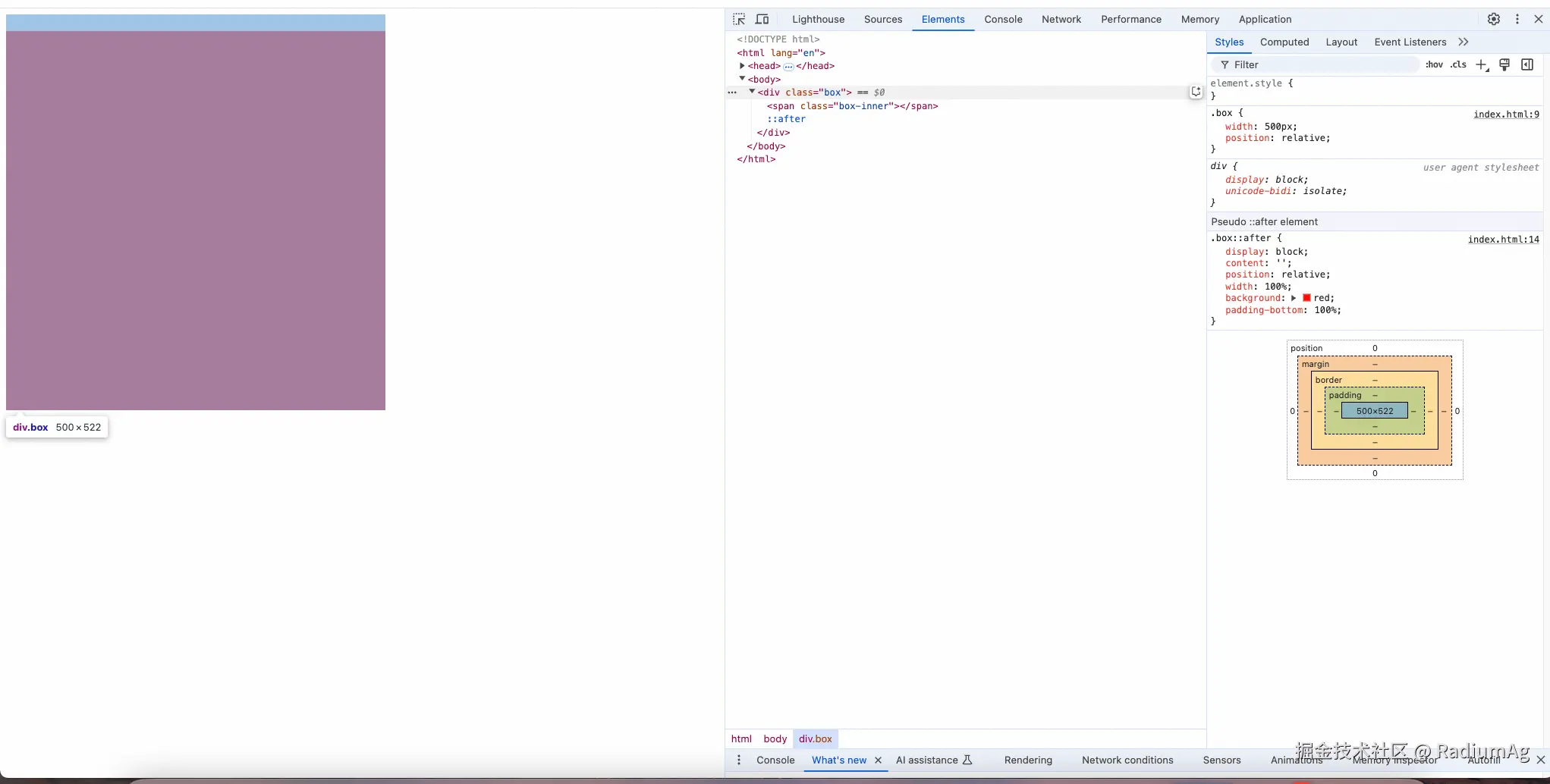
Task: Collapse the div.box element node
Action: tap(752, 92)
